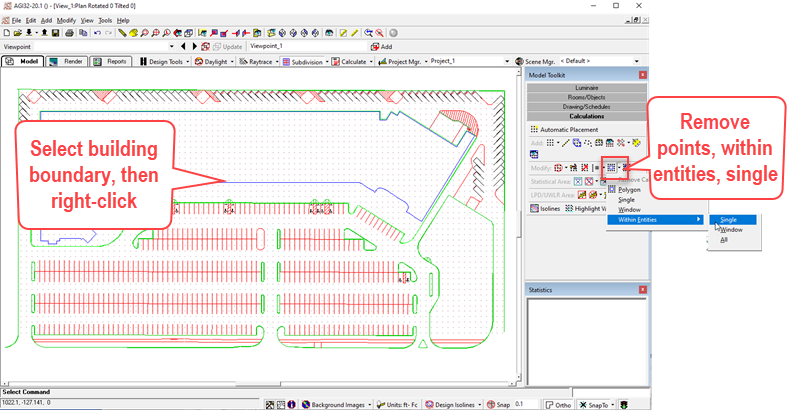Click the Isolines tool in Model Toolkit
The image size is (789, 410).
pyautogui.click(x=545, y=208)
